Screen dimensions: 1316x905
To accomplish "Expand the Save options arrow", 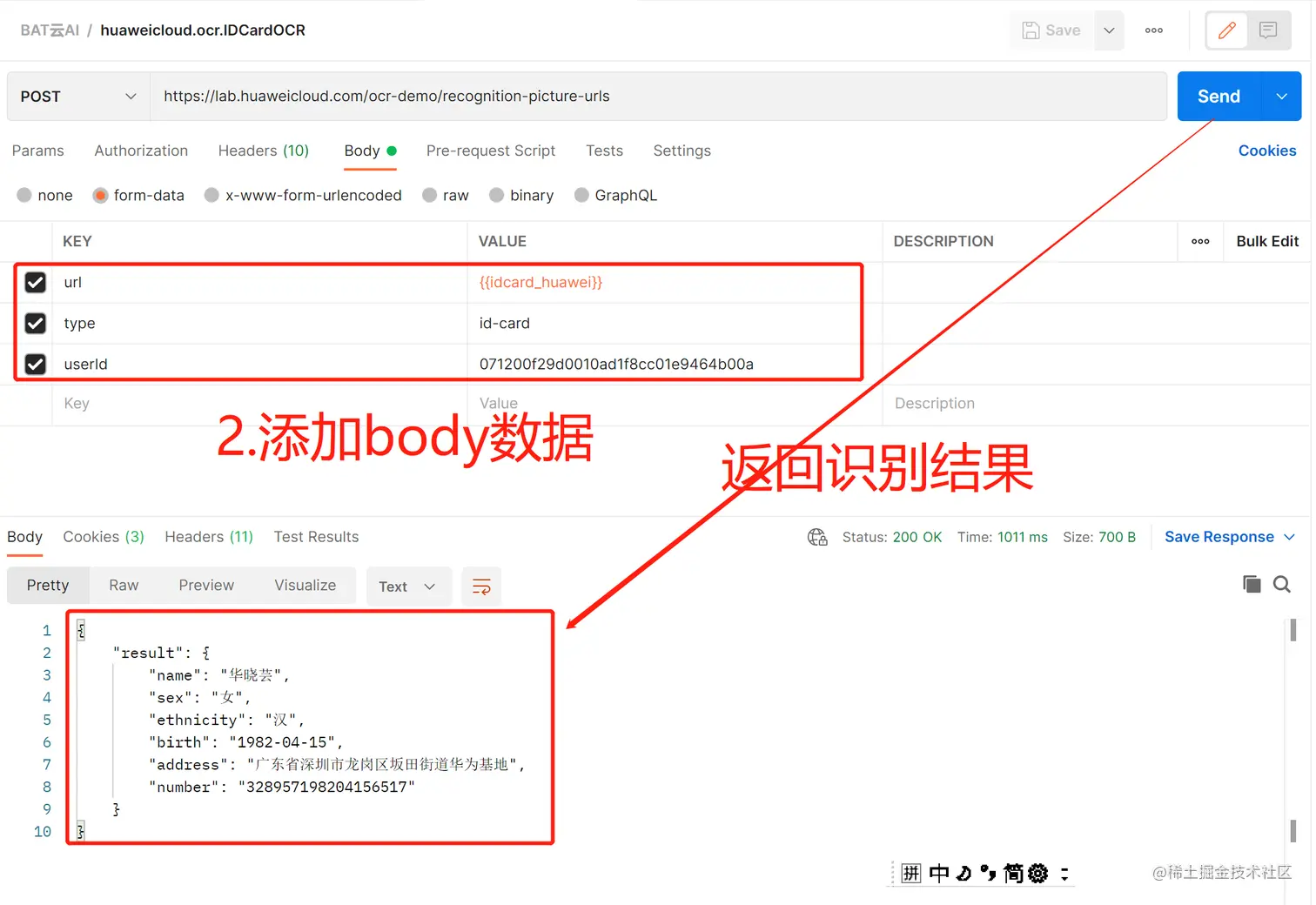I will pos(1109,30).
